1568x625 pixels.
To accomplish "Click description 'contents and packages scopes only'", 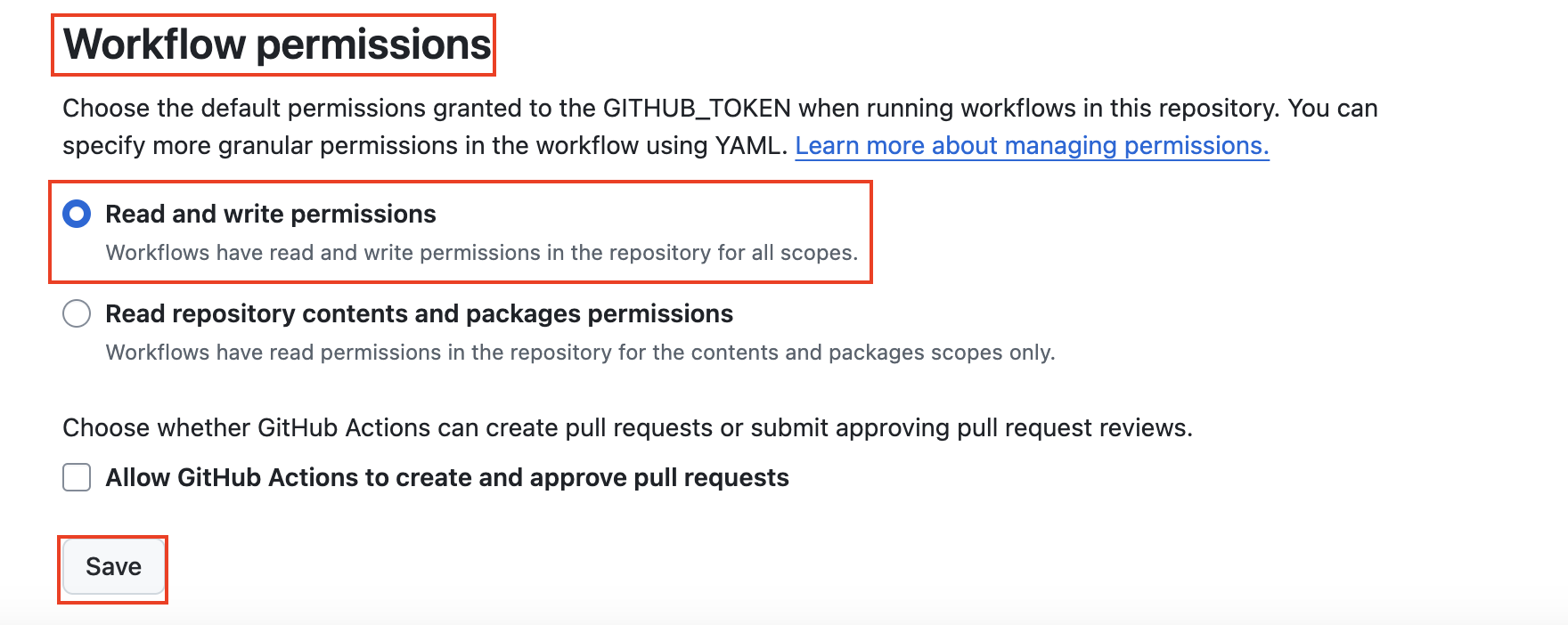I will 580,353.
